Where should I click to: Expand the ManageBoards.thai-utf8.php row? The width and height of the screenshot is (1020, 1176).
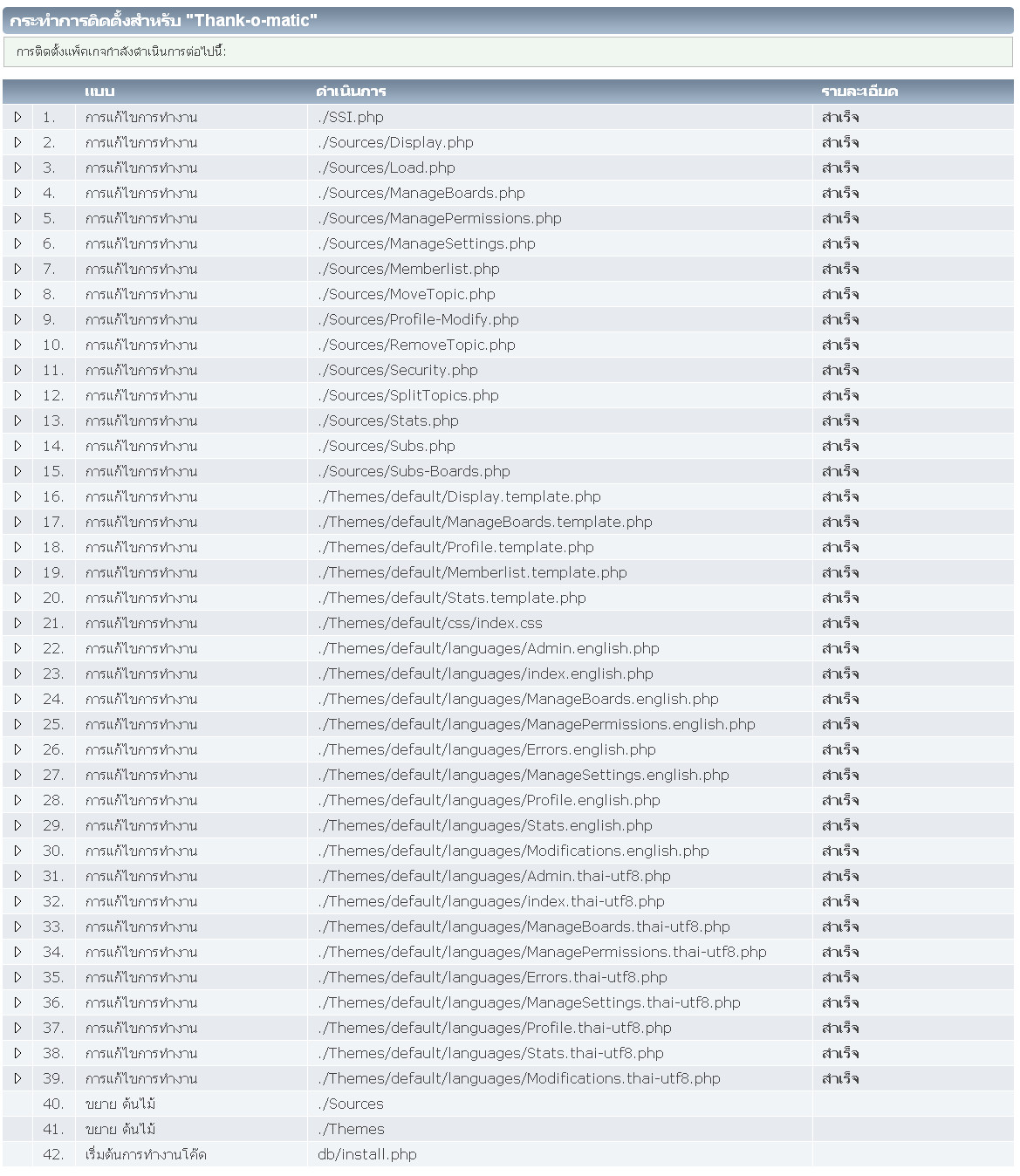pos(17,926)
